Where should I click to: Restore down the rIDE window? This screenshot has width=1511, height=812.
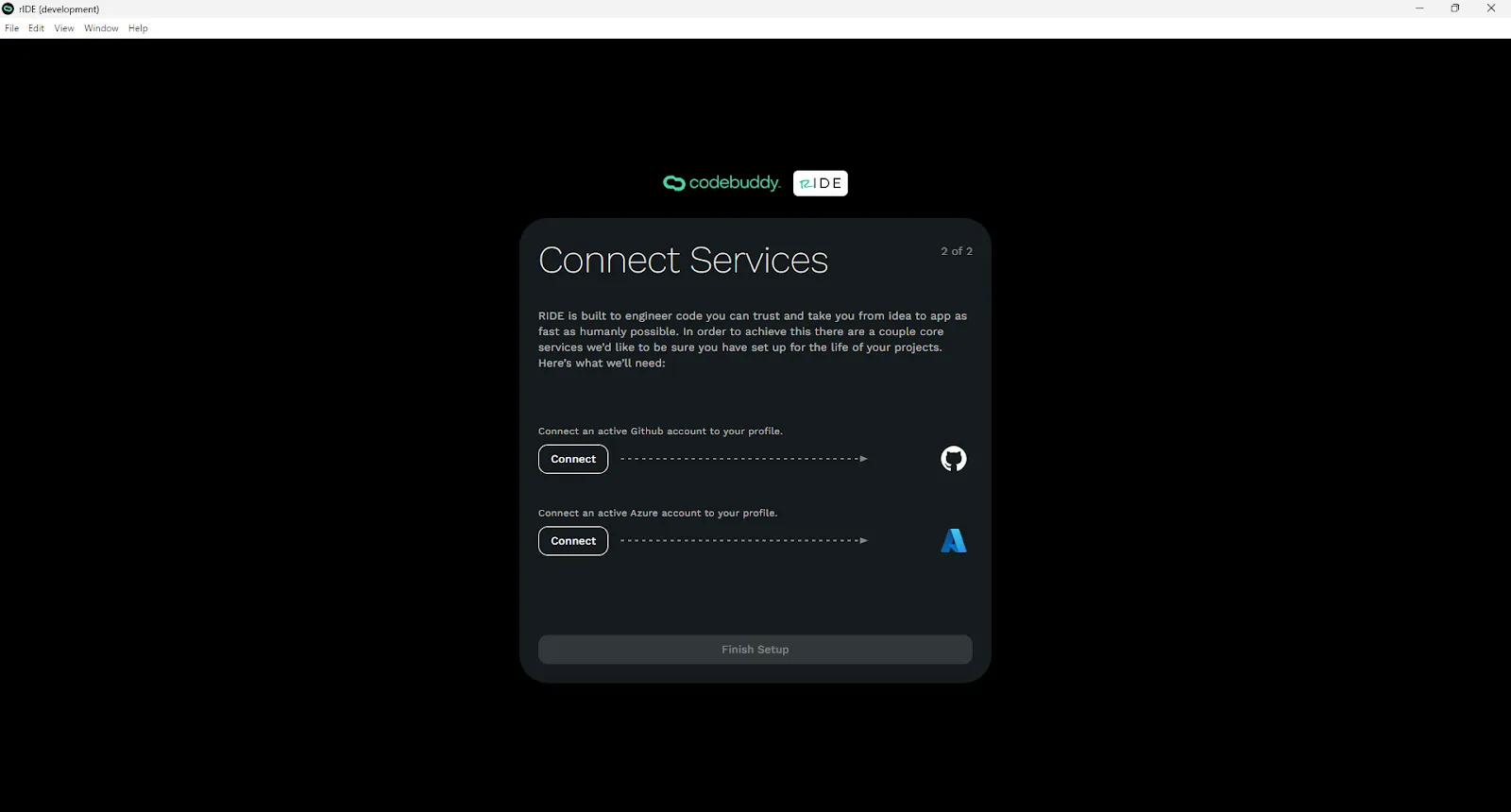click(x=1455, y=8)
